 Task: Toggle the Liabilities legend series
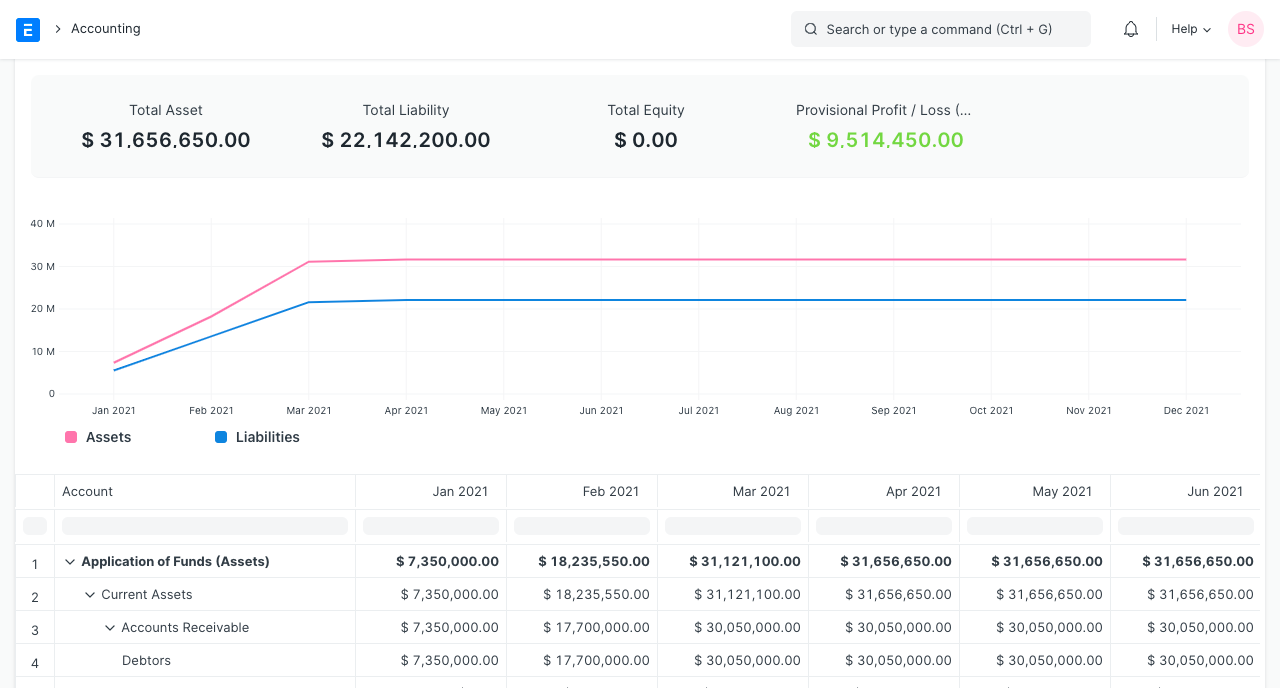click(x=267, y=437)
